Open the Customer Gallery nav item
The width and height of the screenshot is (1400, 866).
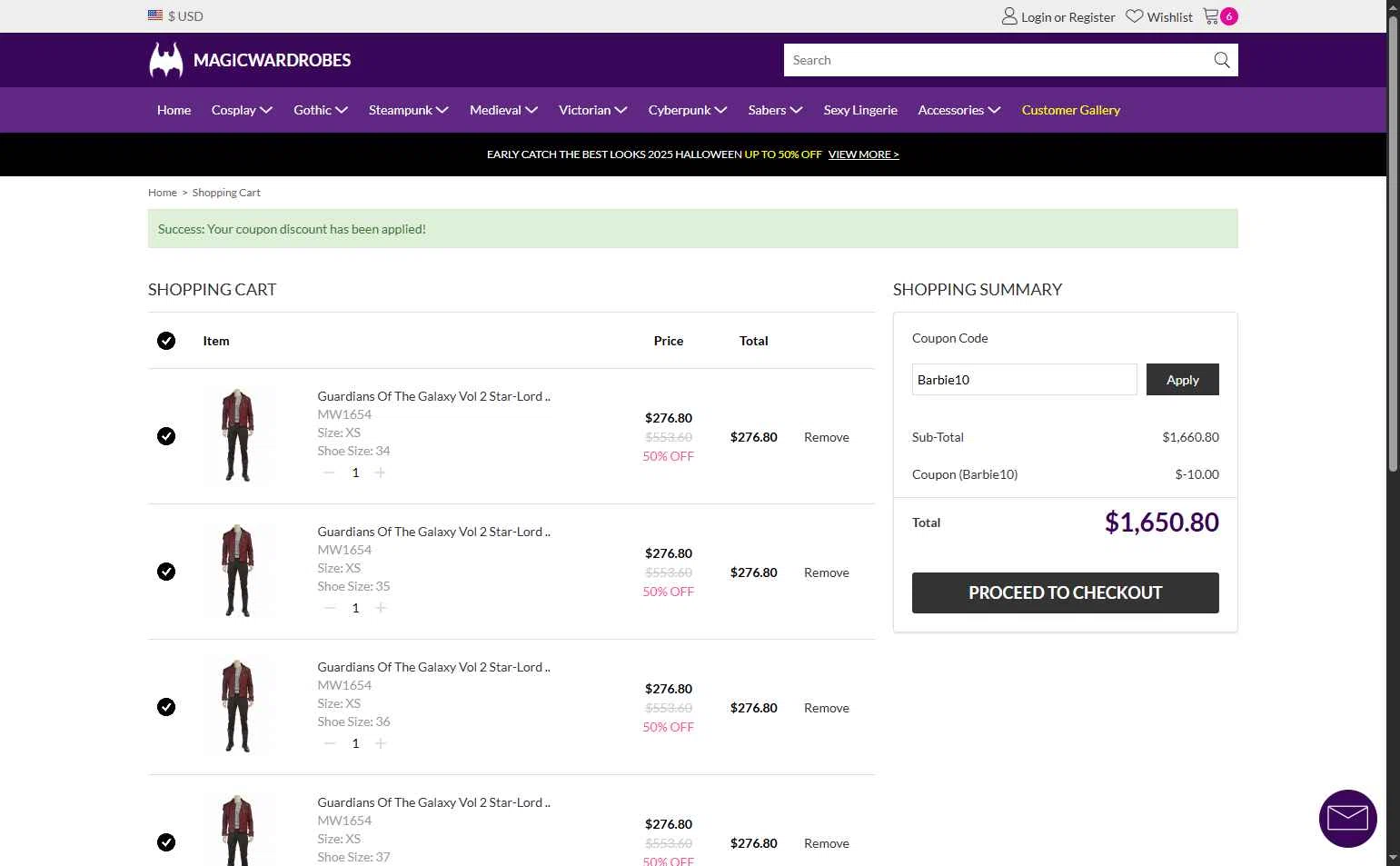point(1071,110)
